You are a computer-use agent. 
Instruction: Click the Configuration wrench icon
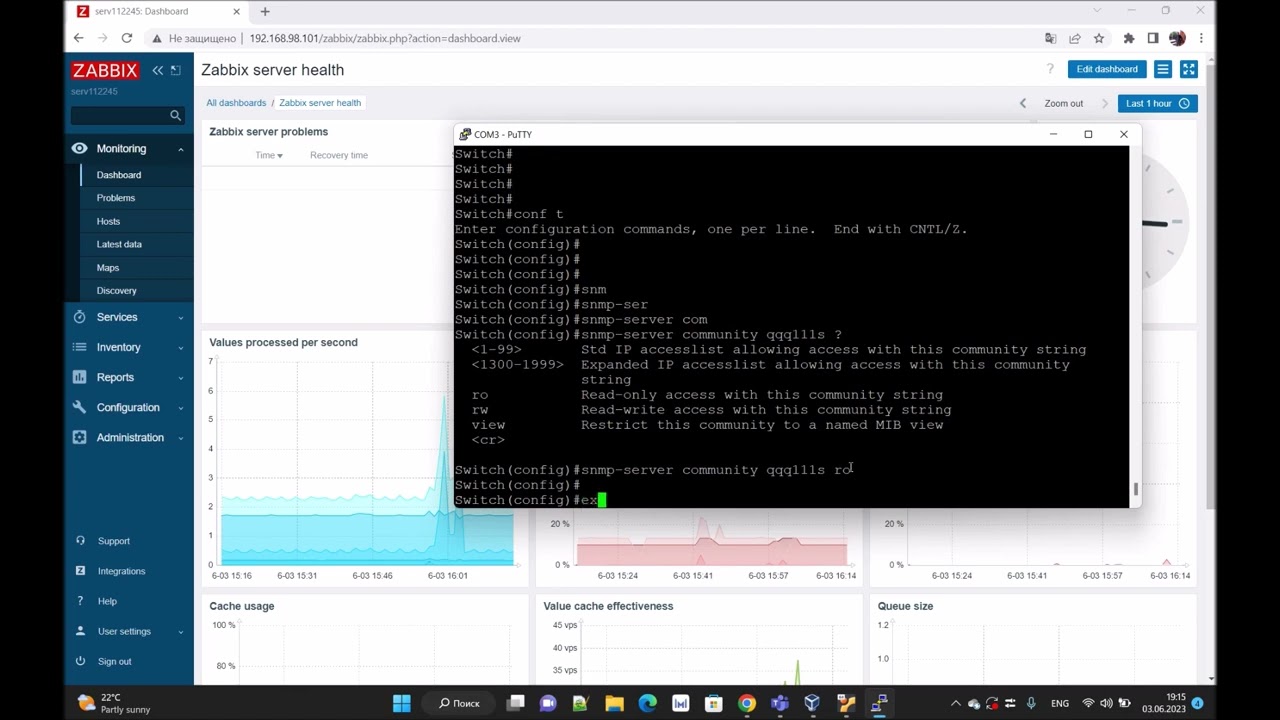point(79,407)
